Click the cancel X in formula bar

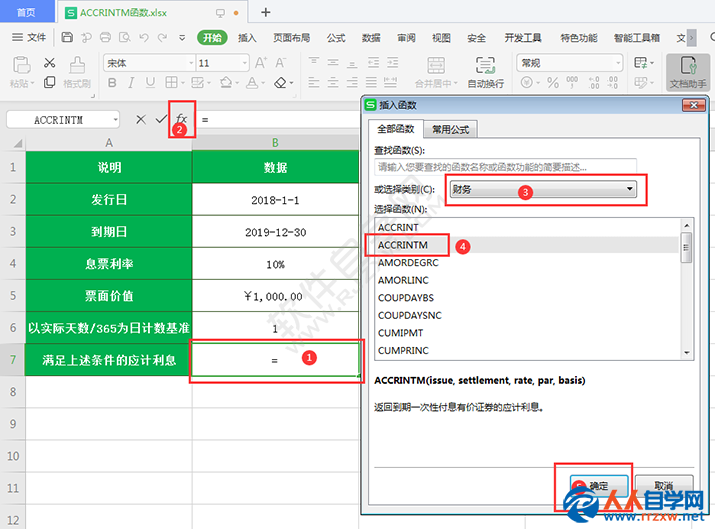pyautogui.click(x=141, y=119)
